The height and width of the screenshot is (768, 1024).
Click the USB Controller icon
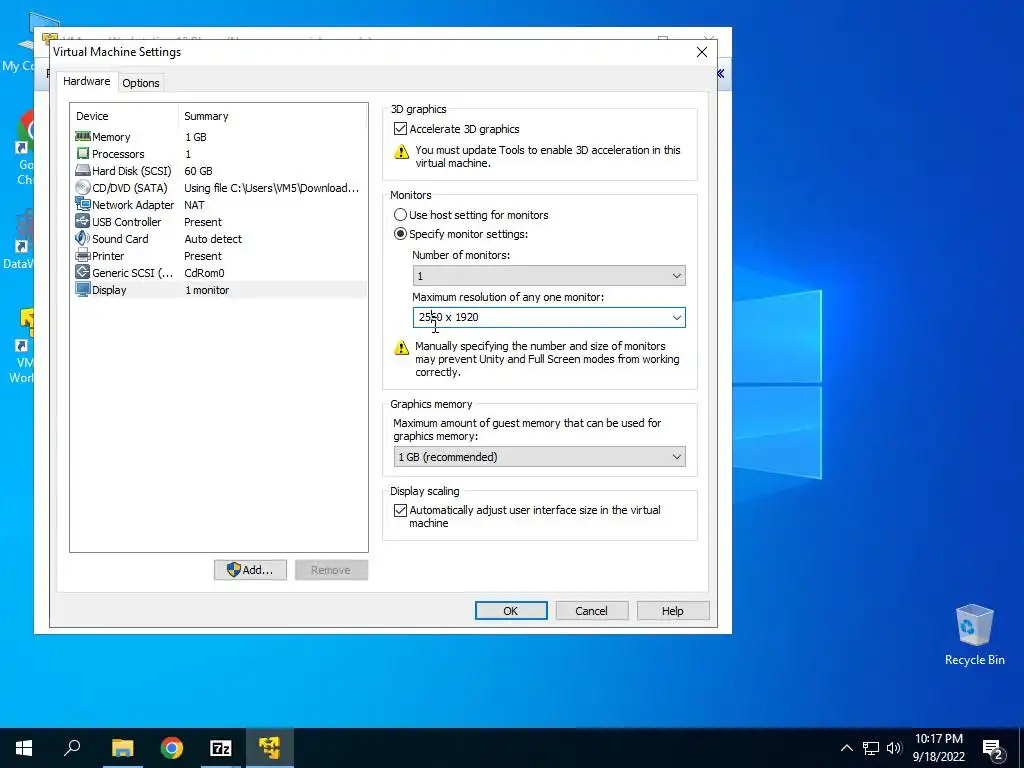pos(82,221)
